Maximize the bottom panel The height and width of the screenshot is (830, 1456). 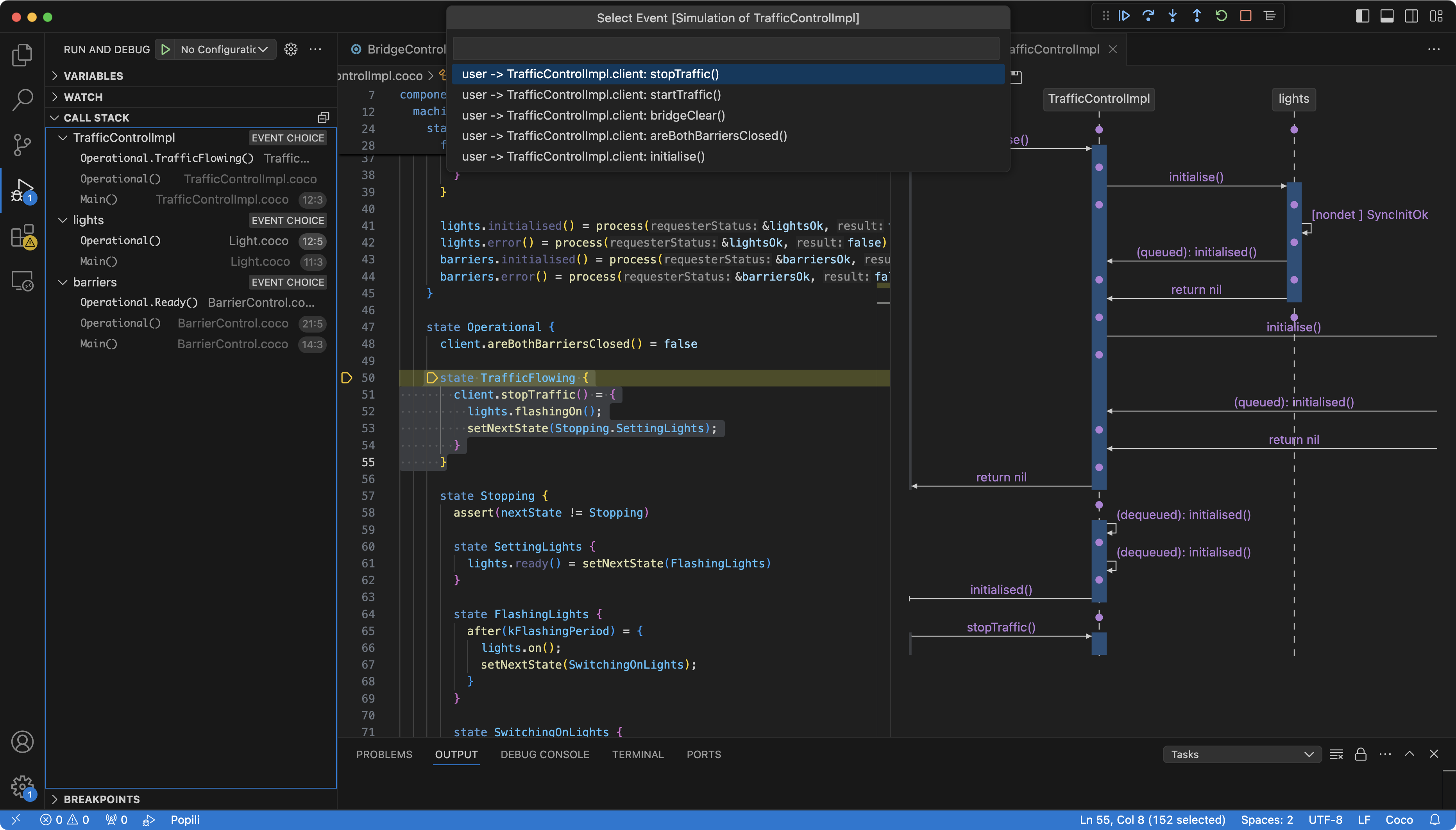1410,754
